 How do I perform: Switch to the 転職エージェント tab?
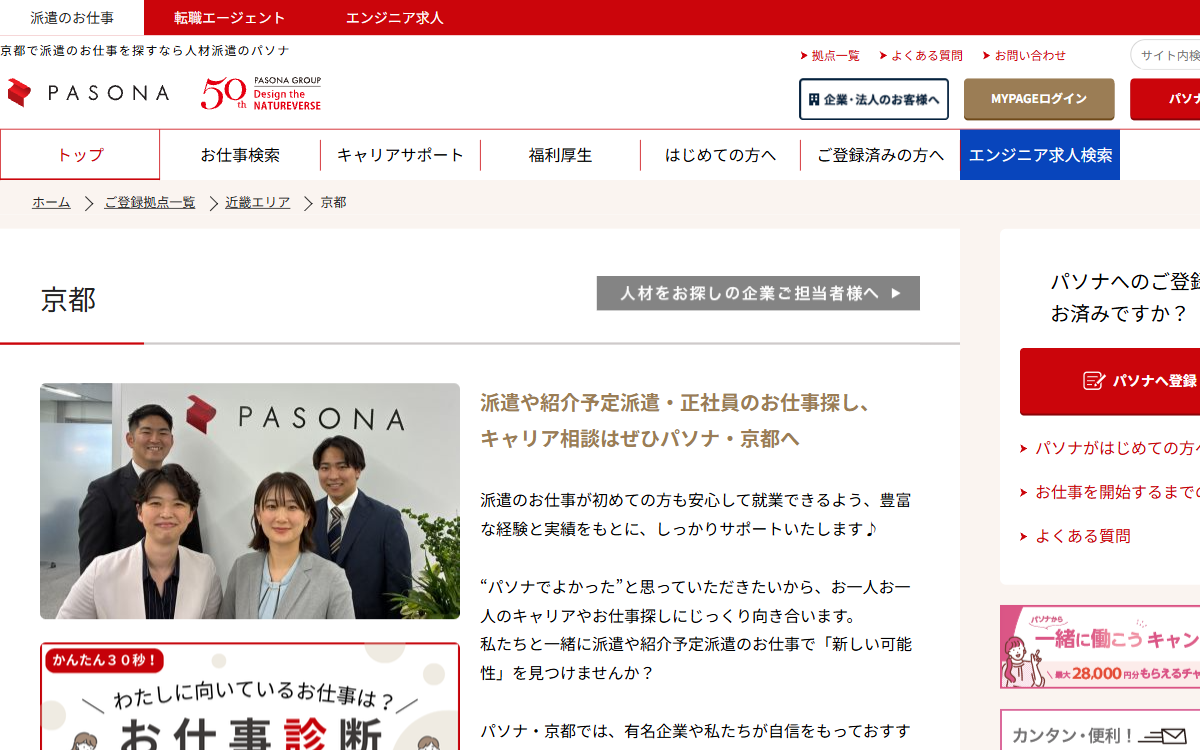coord(230,18)
